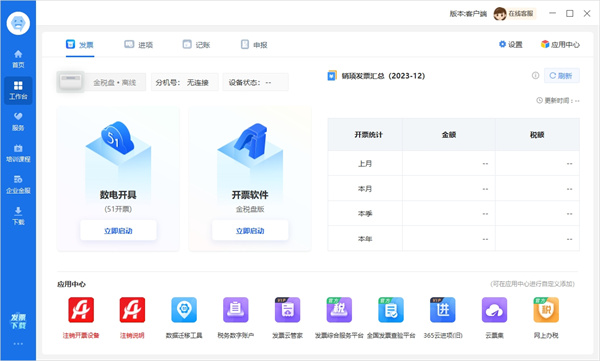The width and height of the screenshot is (600, 361).
Task: Launch the 365云进项 app icon
Action: tap(443, 310)
